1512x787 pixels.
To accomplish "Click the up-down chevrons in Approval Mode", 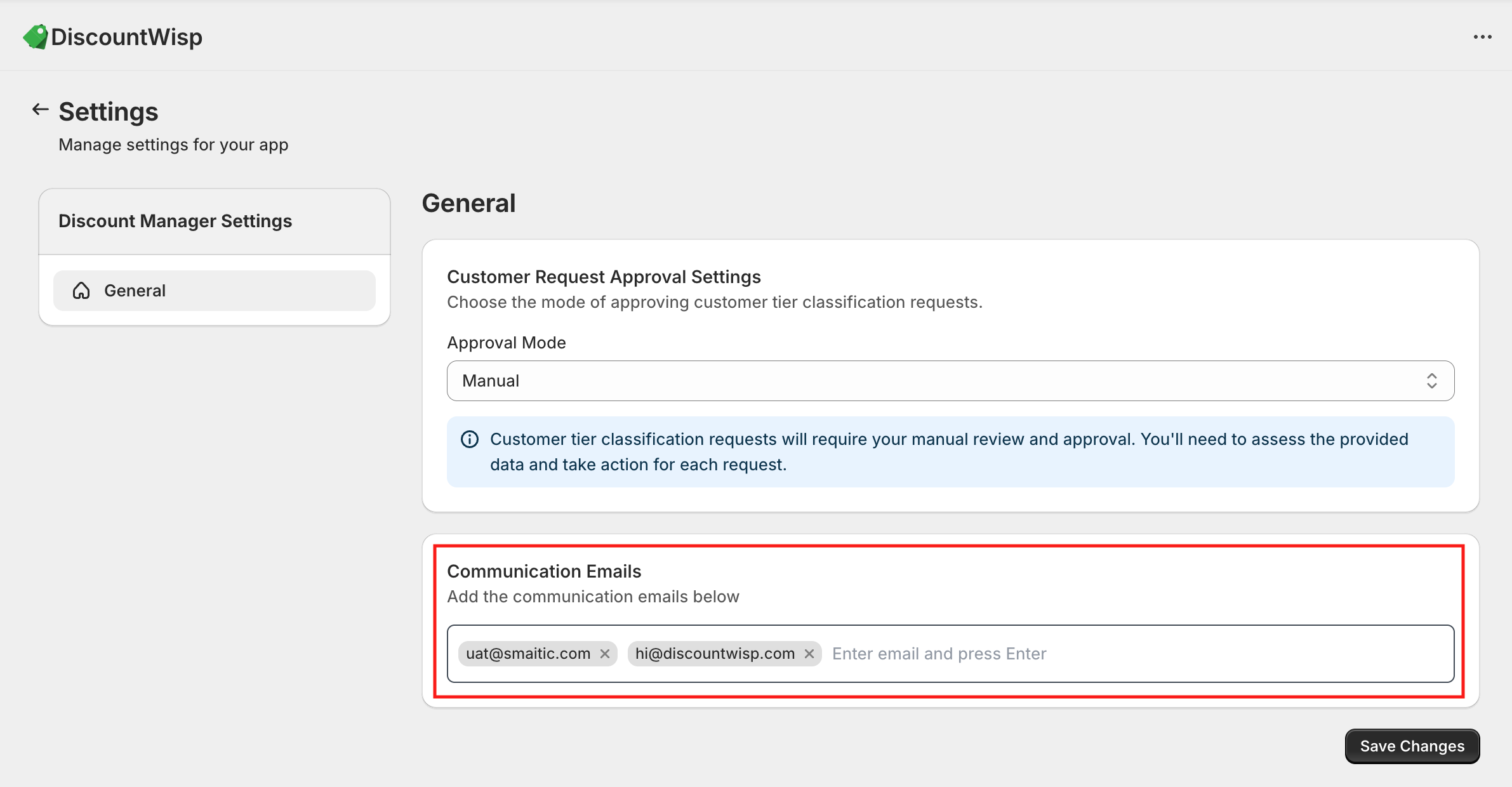I will 1431,381.
